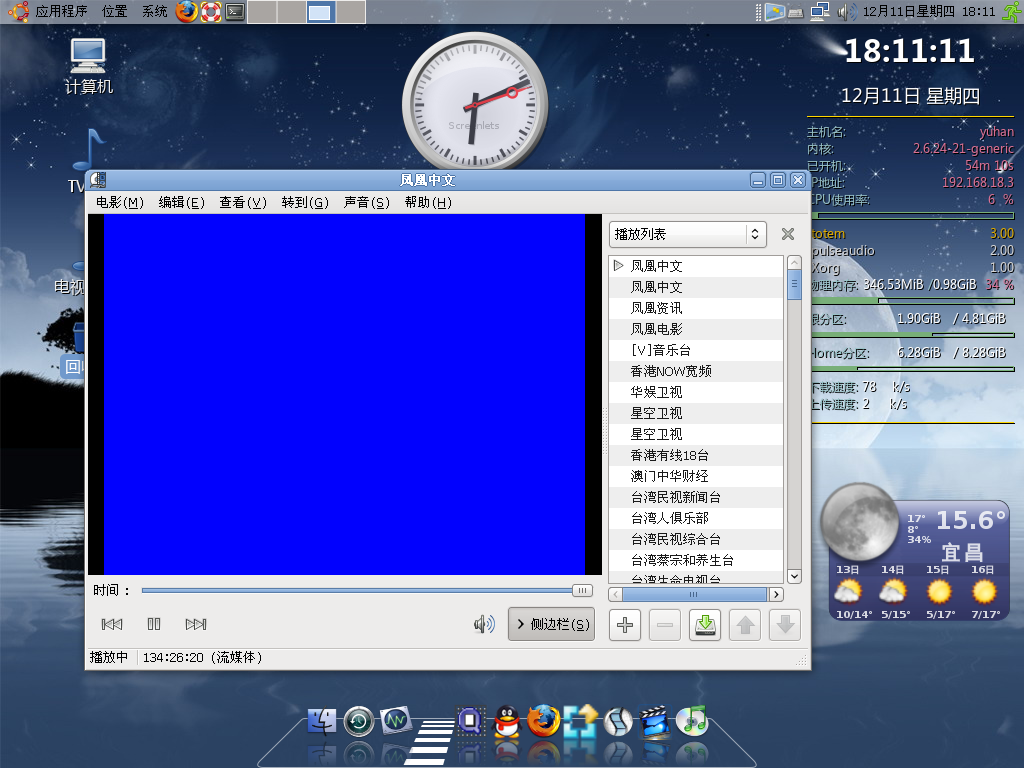Click the keyboard tray icon in top panel

tap(795, 12)
